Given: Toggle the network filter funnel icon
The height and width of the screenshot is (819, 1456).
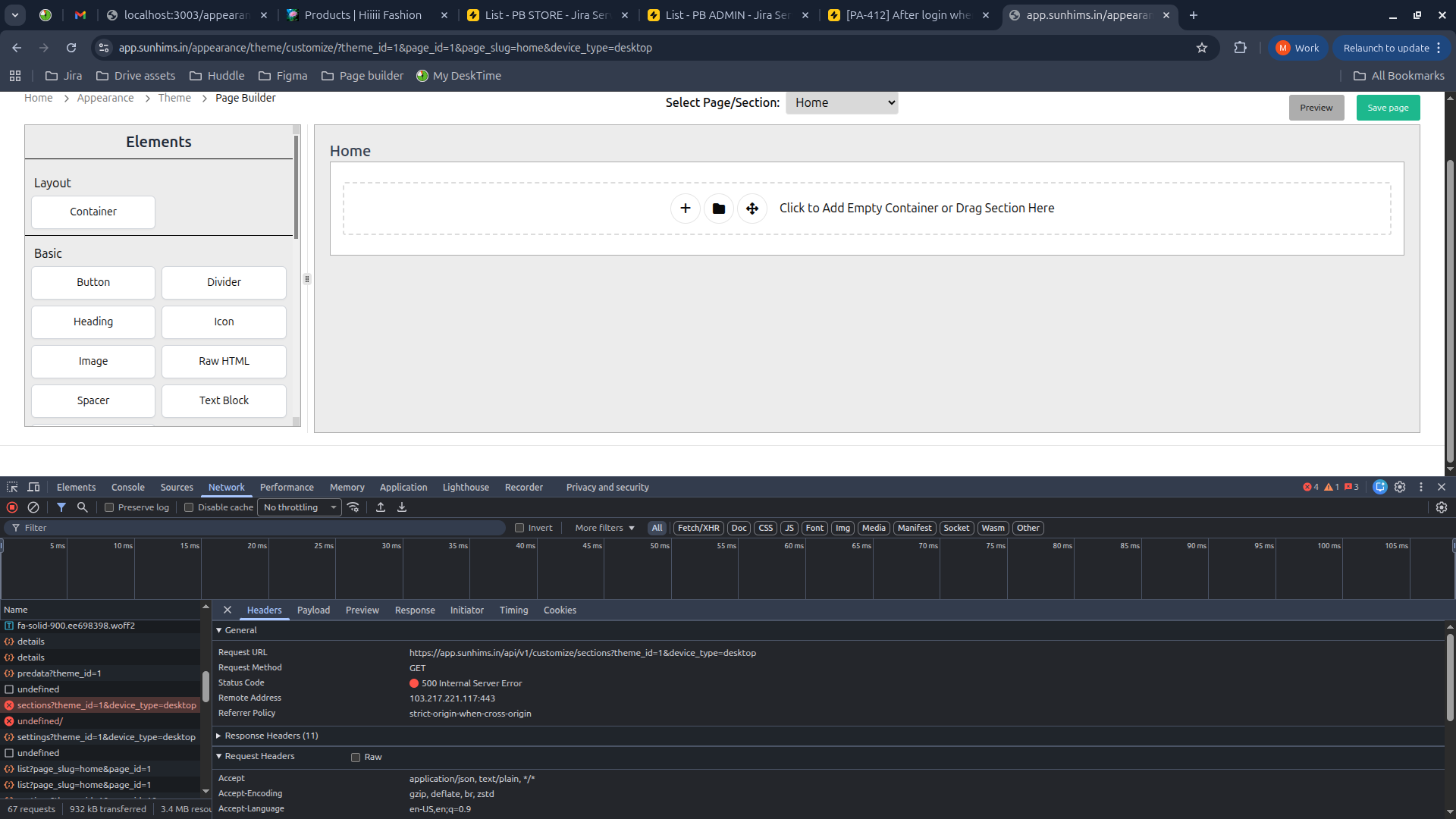Looking at the screenshot, I should (61, 507).
